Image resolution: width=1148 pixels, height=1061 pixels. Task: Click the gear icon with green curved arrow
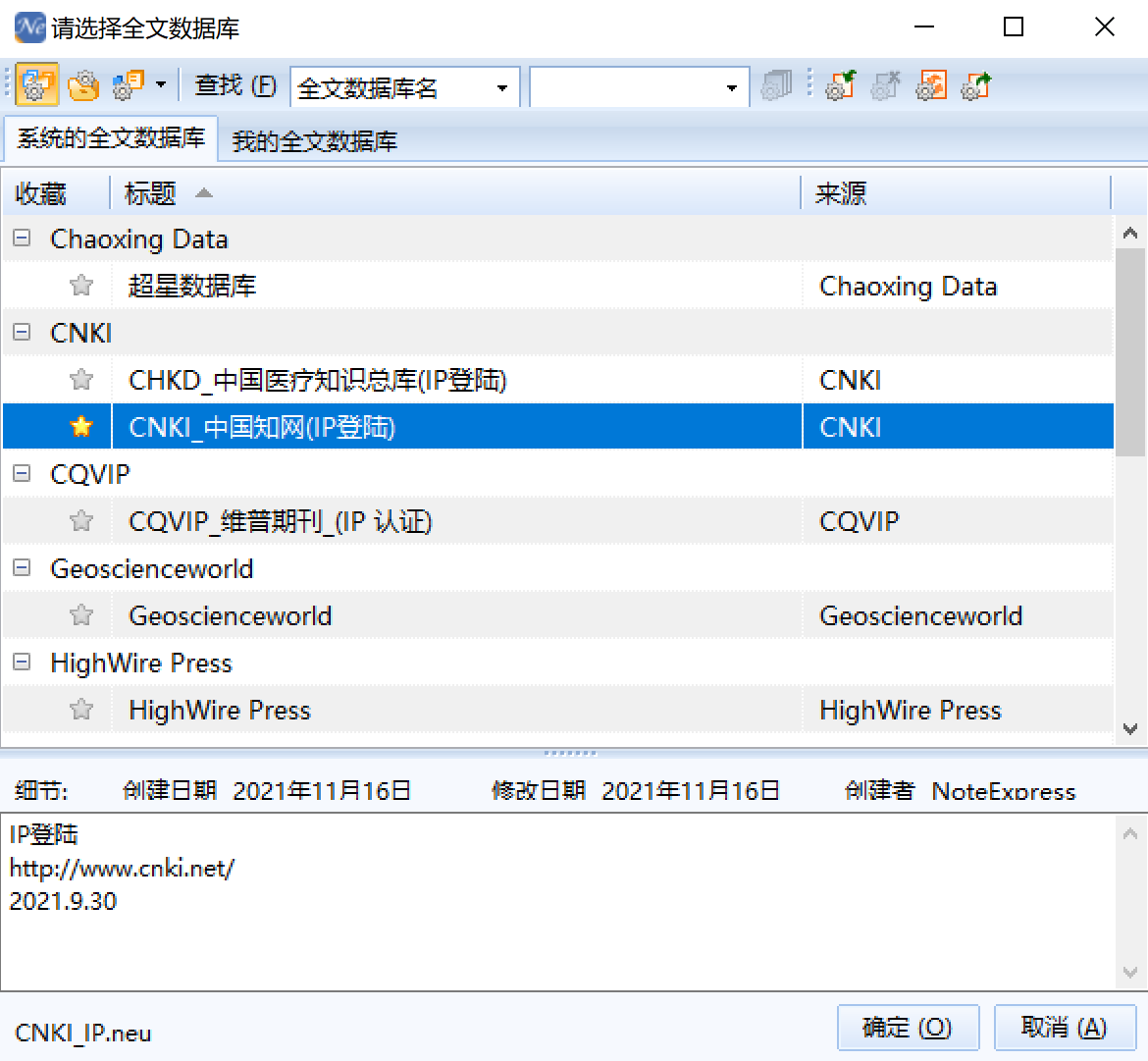(x=976, y=85)
